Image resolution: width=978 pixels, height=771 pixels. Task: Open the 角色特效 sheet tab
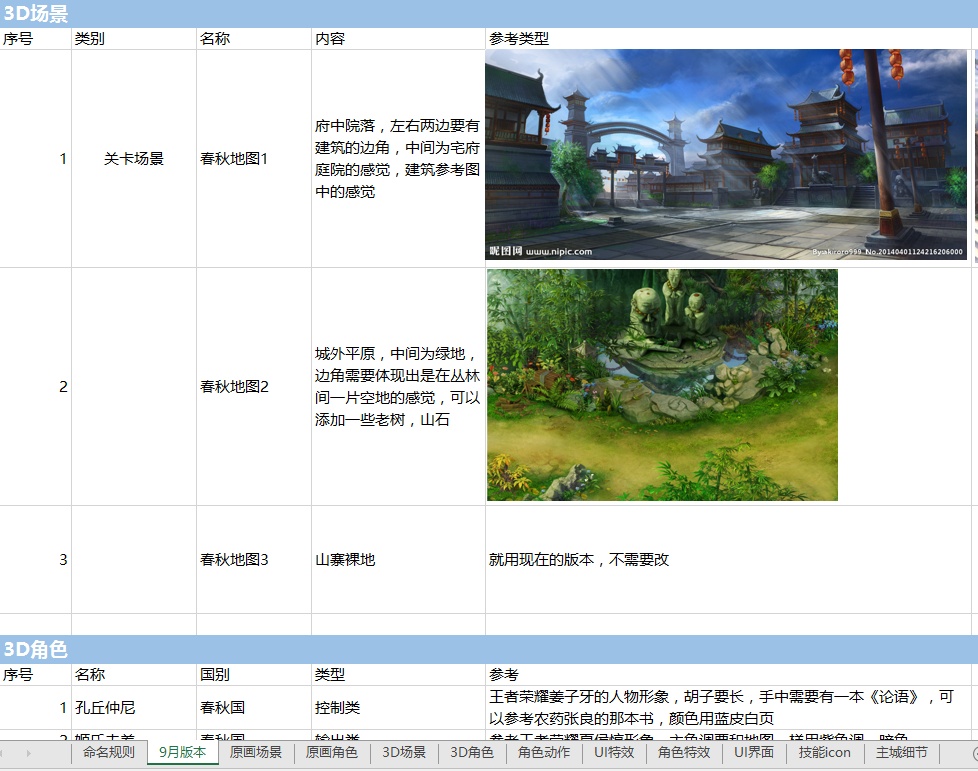click(684, 752)
